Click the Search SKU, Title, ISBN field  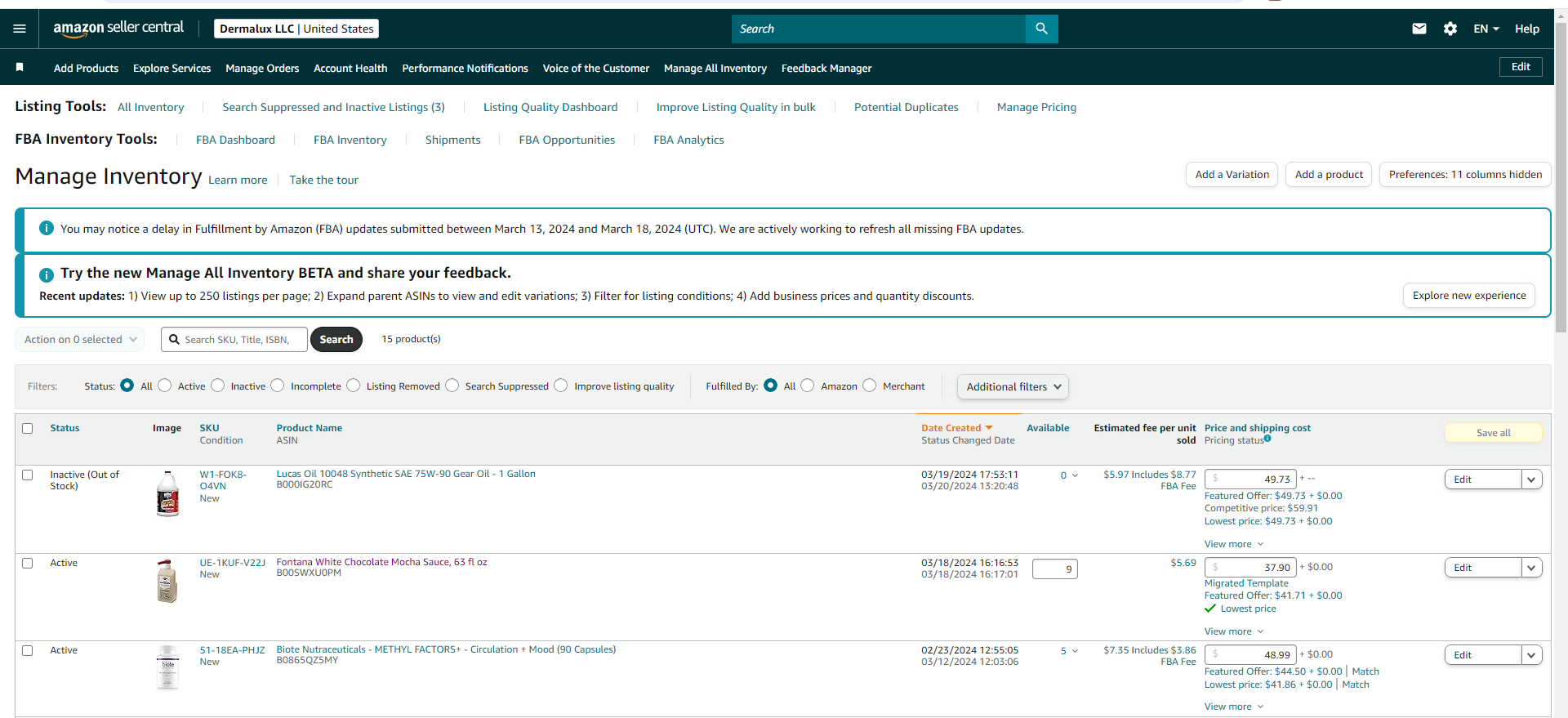[x=234, y=339]
